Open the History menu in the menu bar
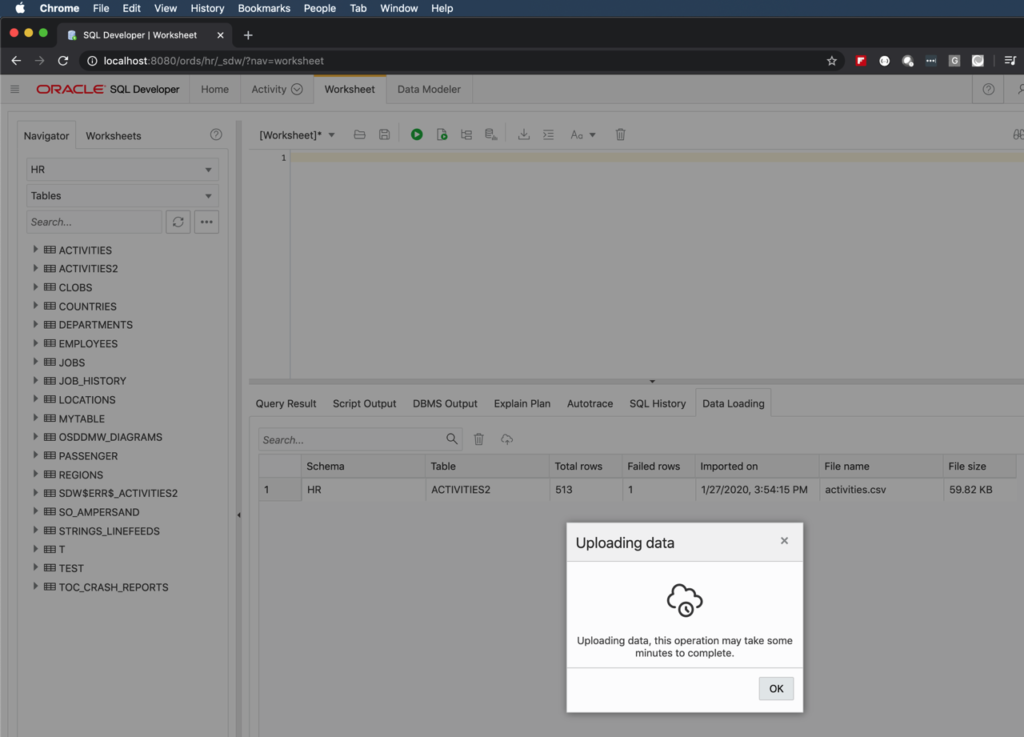This screenshot has height=737, width=1024. click(207, 8)
